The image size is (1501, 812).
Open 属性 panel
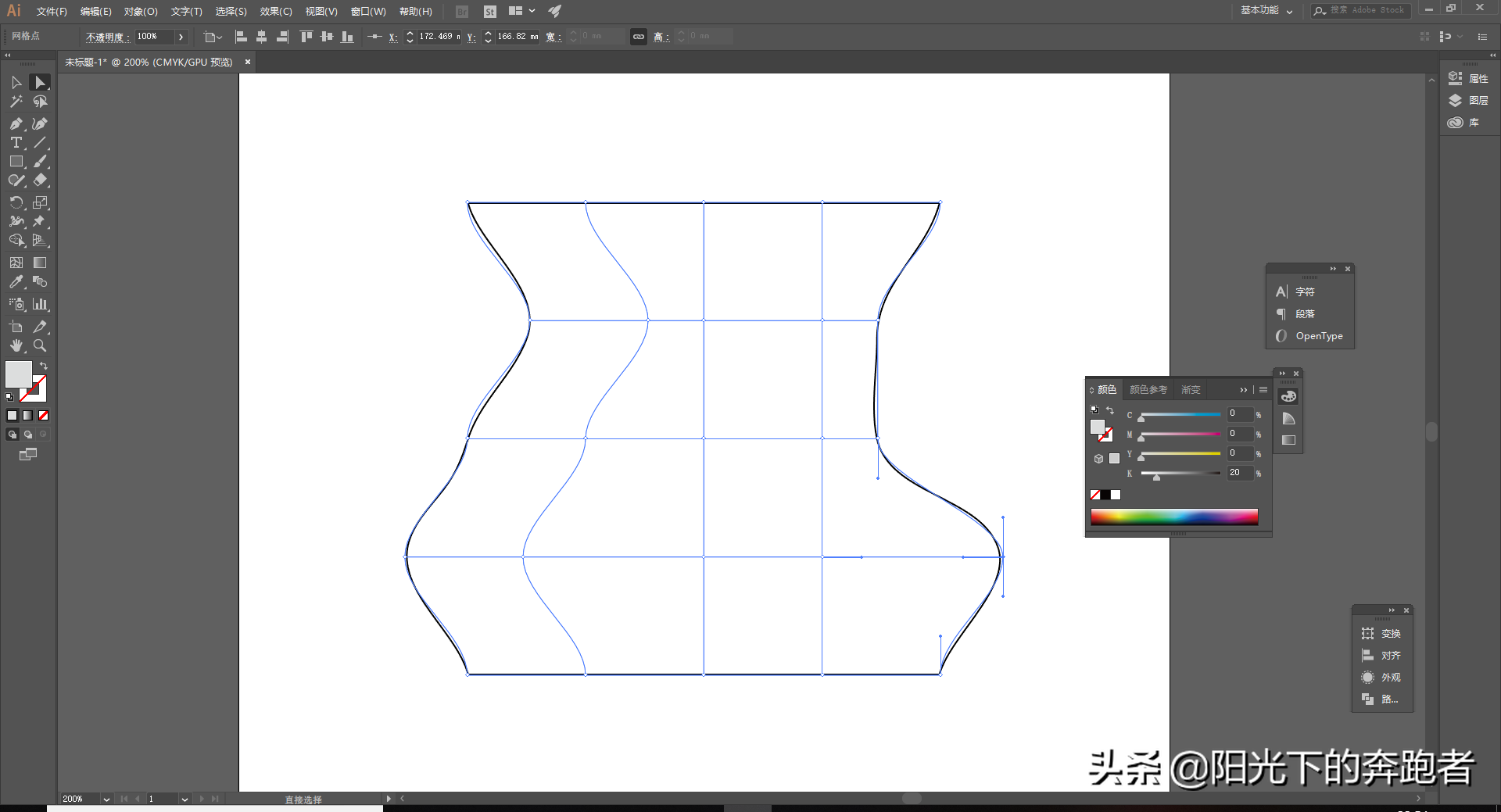(1469, 78)
